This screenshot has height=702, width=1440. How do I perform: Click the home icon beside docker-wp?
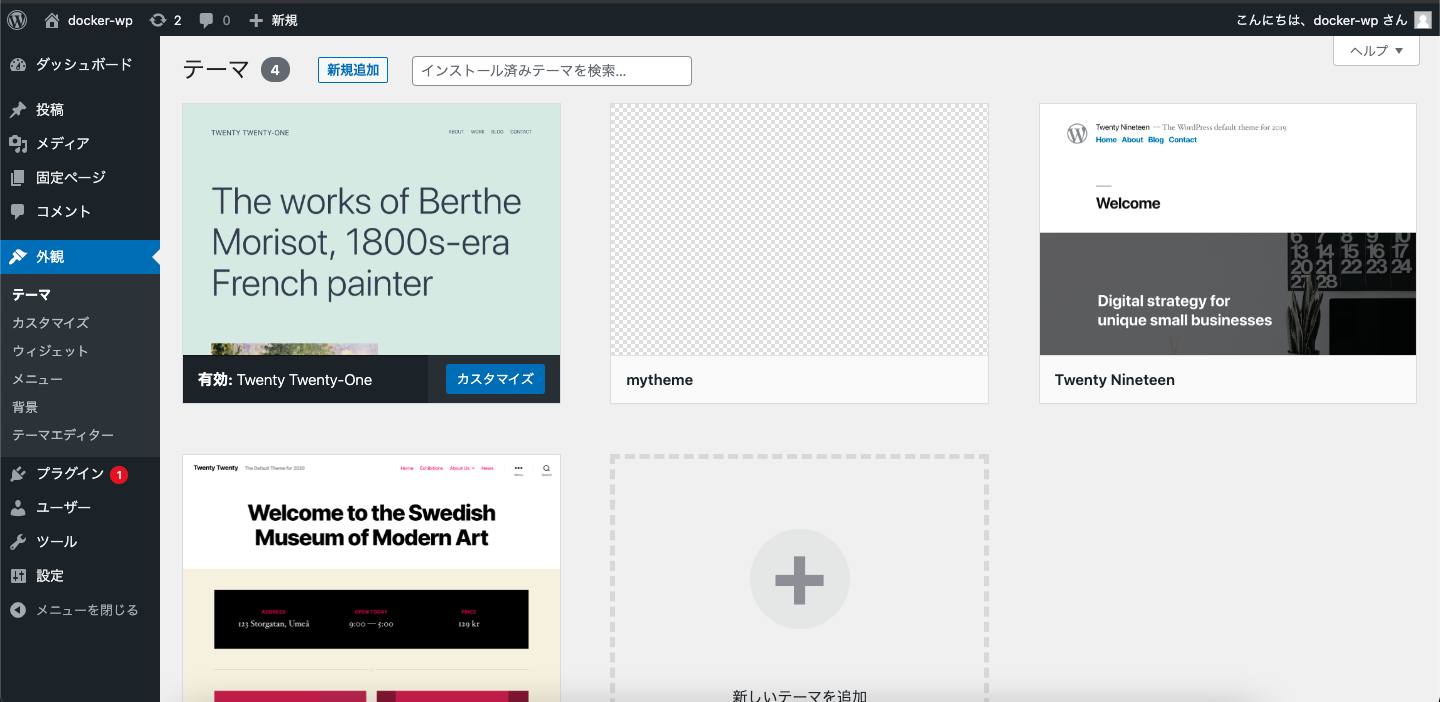[52, 20]
